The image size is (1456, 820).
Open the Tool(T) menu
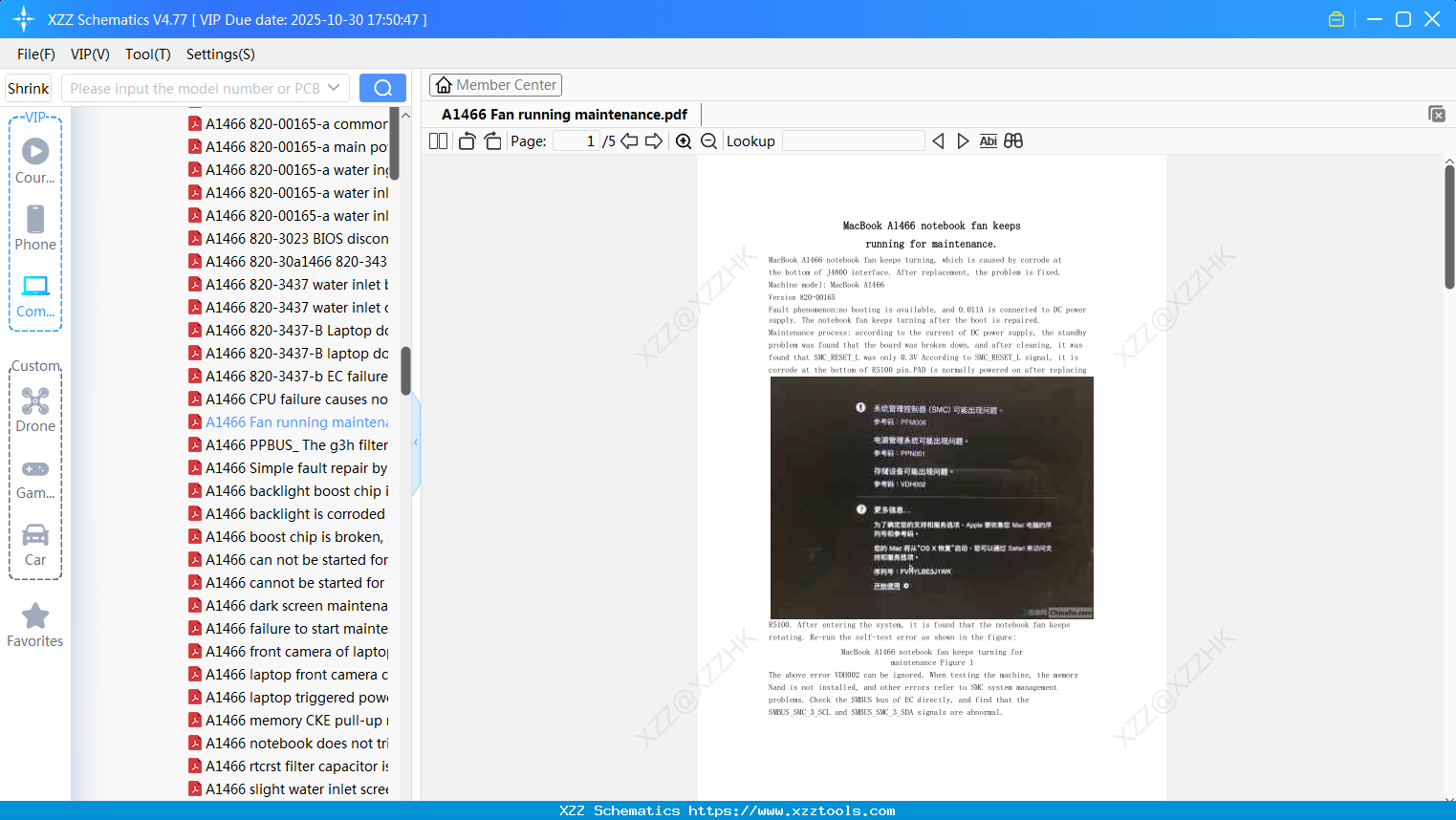coord(148,54)
